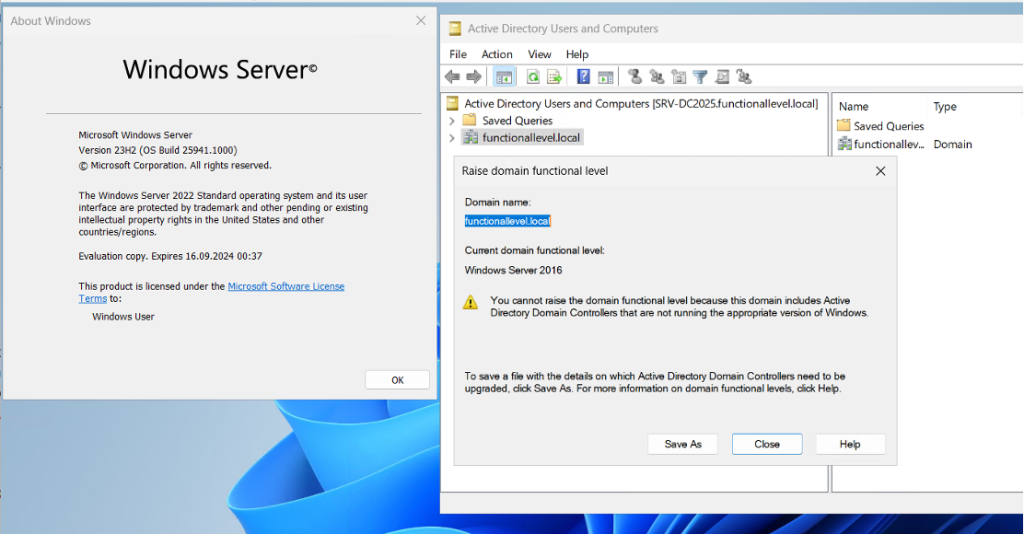This screenshot has height=534, width=1024.
Task: Click the 'Current domain functional level:' label
Action: pyautogui.click(x=534, y=251)
